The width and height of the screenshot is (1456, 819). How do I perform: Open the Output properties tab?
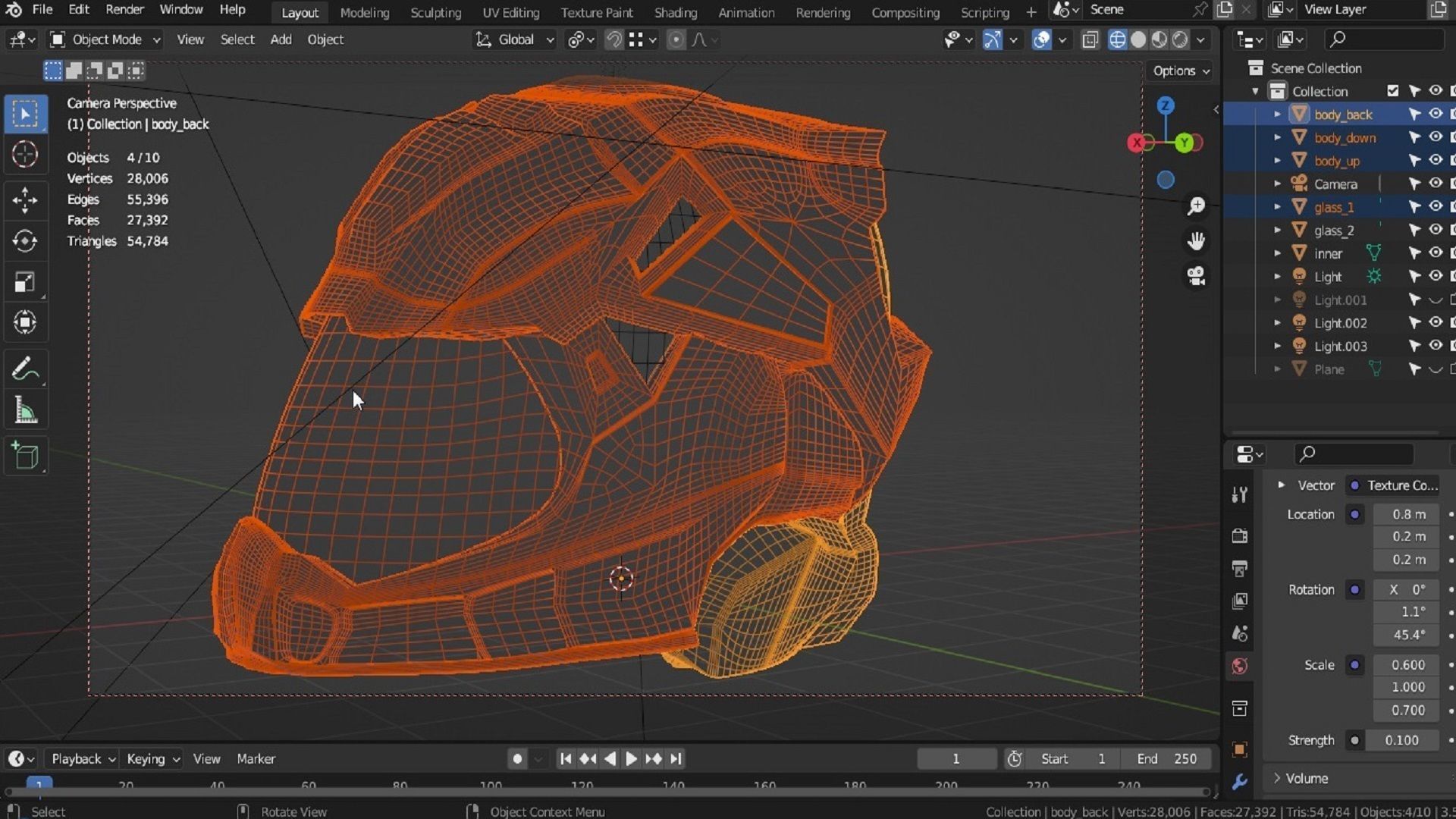pyautogui.click(x=1240, y=569)
